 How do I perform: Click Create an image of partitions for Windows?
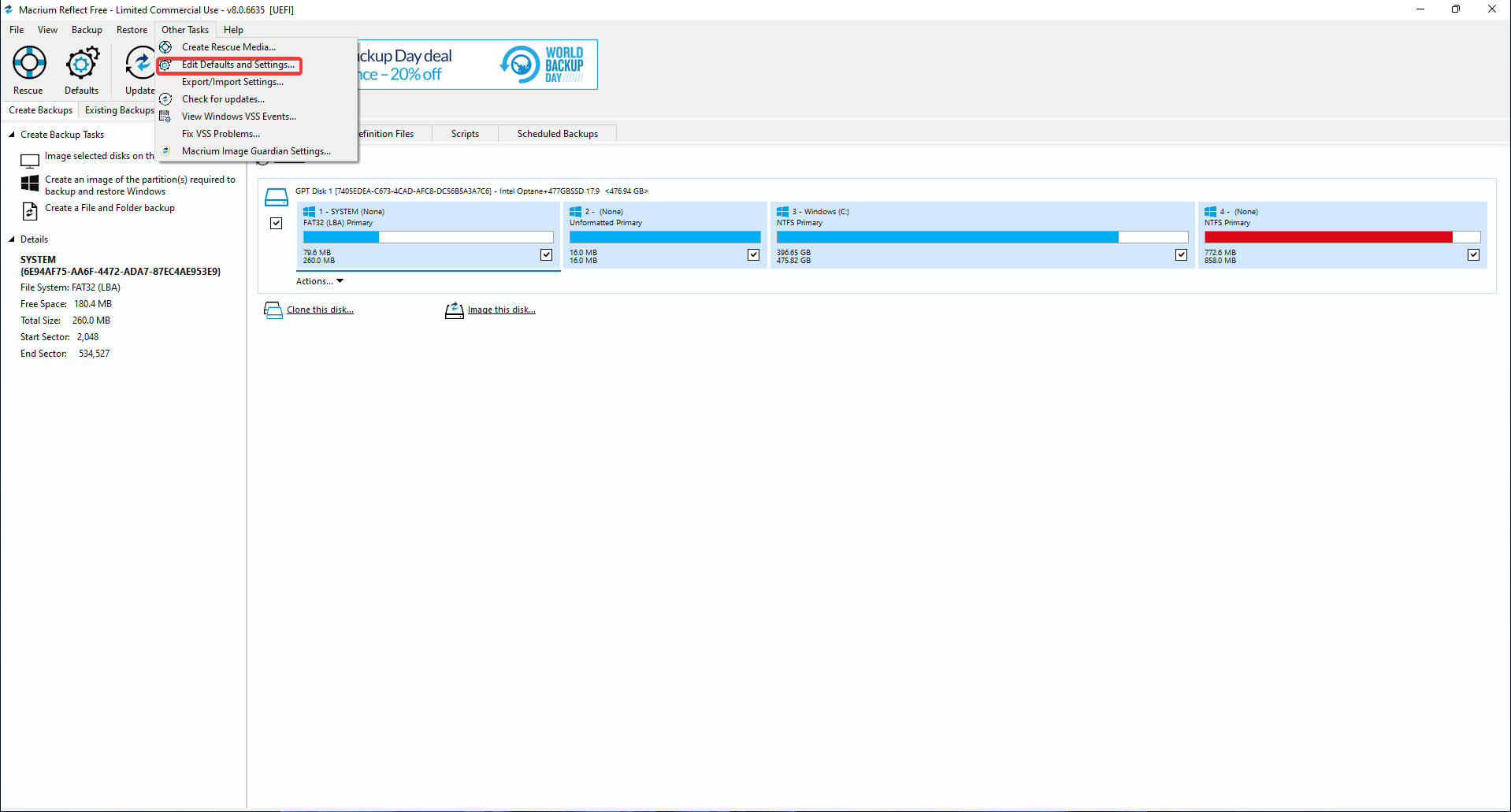coord(140,186)
